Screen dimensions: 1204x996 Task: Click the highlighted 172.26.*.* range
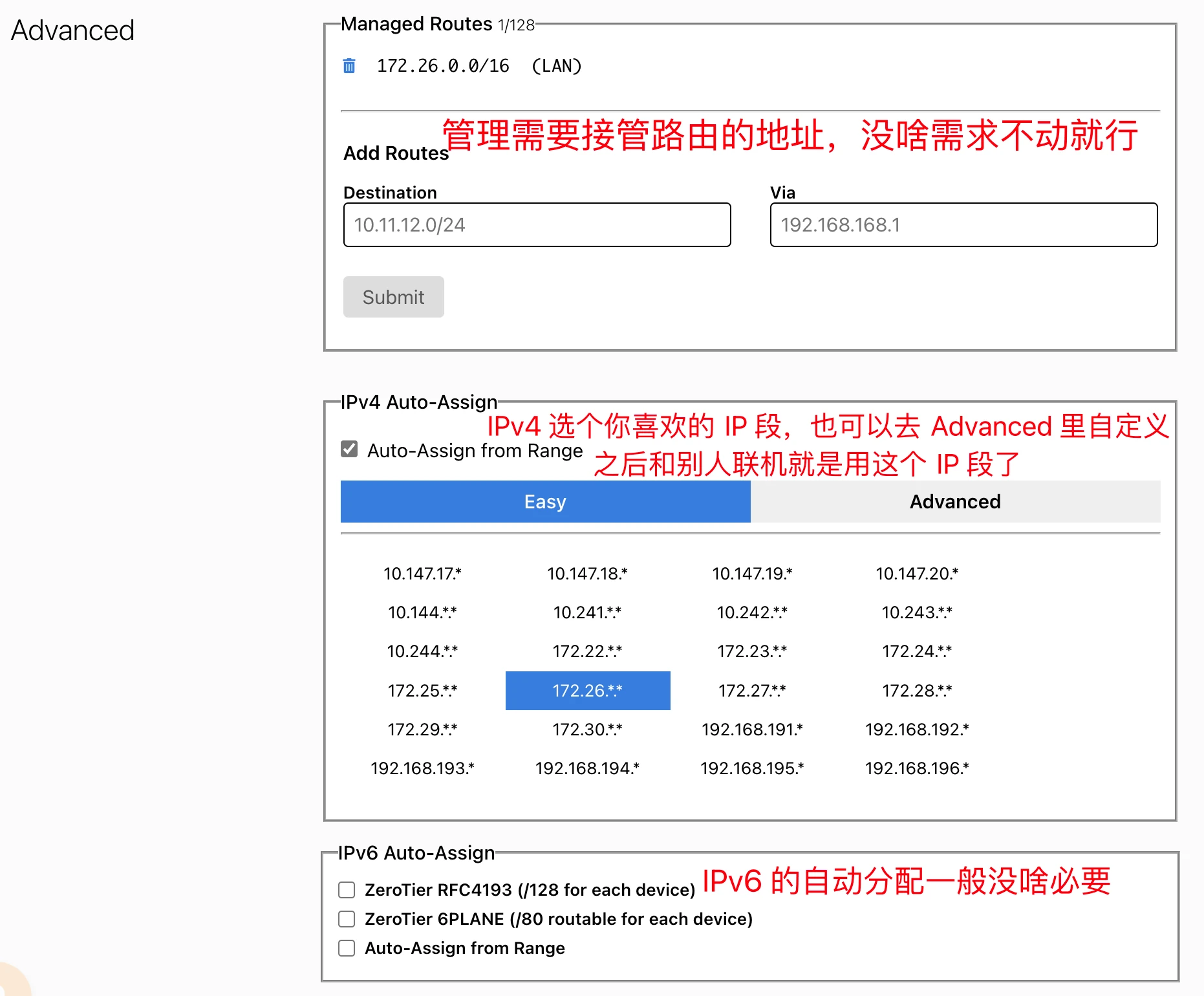(x=587, y=691)
